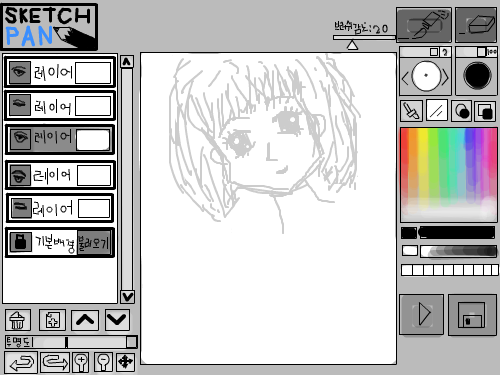Play the drawing replay with the triangle button
Screen dimensions: 500x375
(x=422, y=314)
